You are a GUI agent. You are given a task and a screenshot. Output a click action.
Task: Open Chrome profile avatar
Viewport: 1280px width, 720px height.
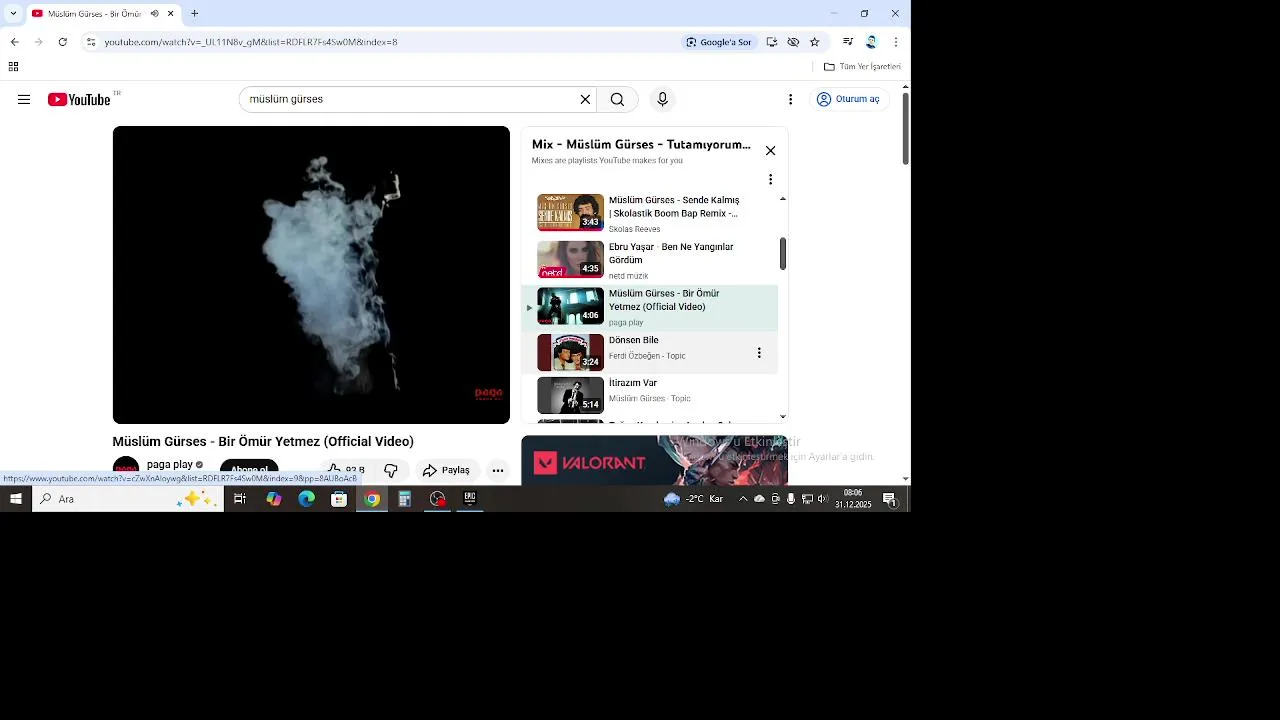(x=871, y=42)
